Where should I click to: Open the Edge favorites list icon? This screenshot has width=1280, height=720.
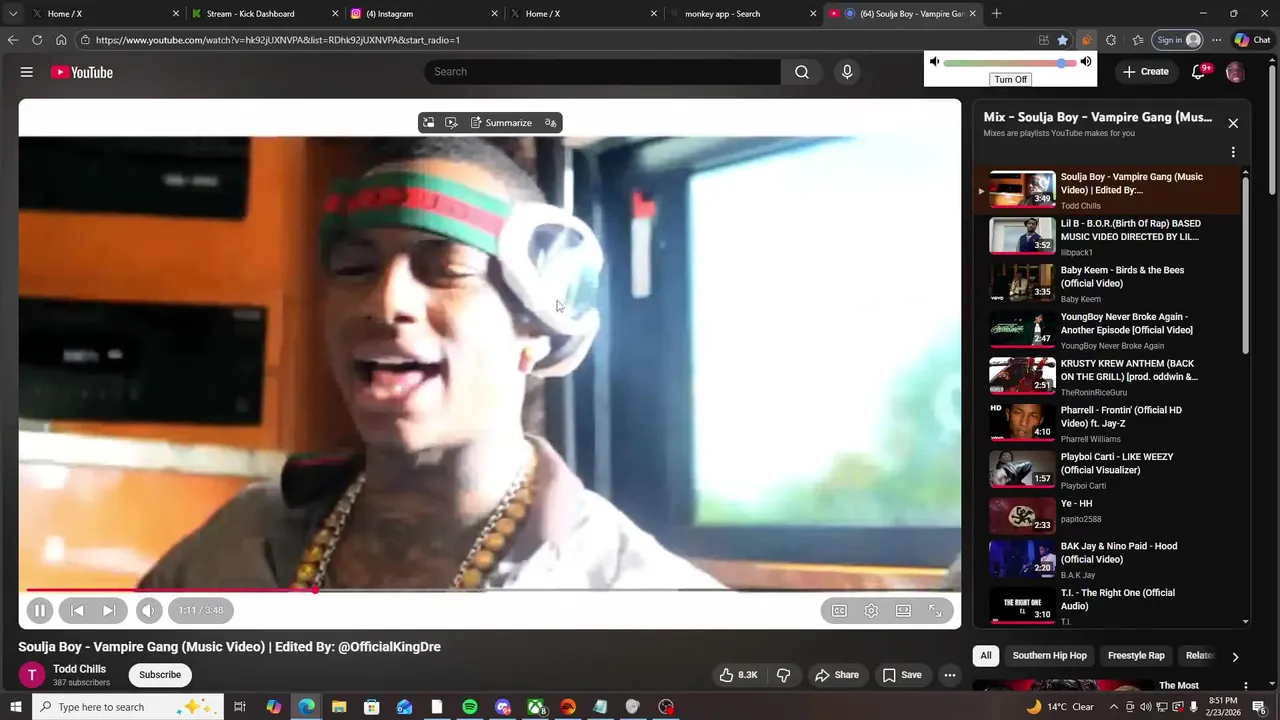[1138, 40]
